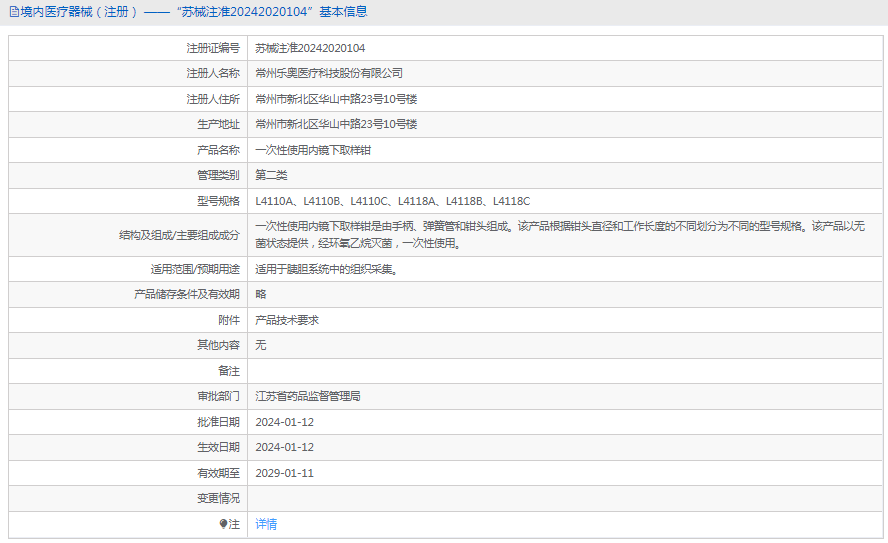The image size is (888, 543).
Task: Click the 适用范围/预期用途 label
Action: click(x=195, y=270)
